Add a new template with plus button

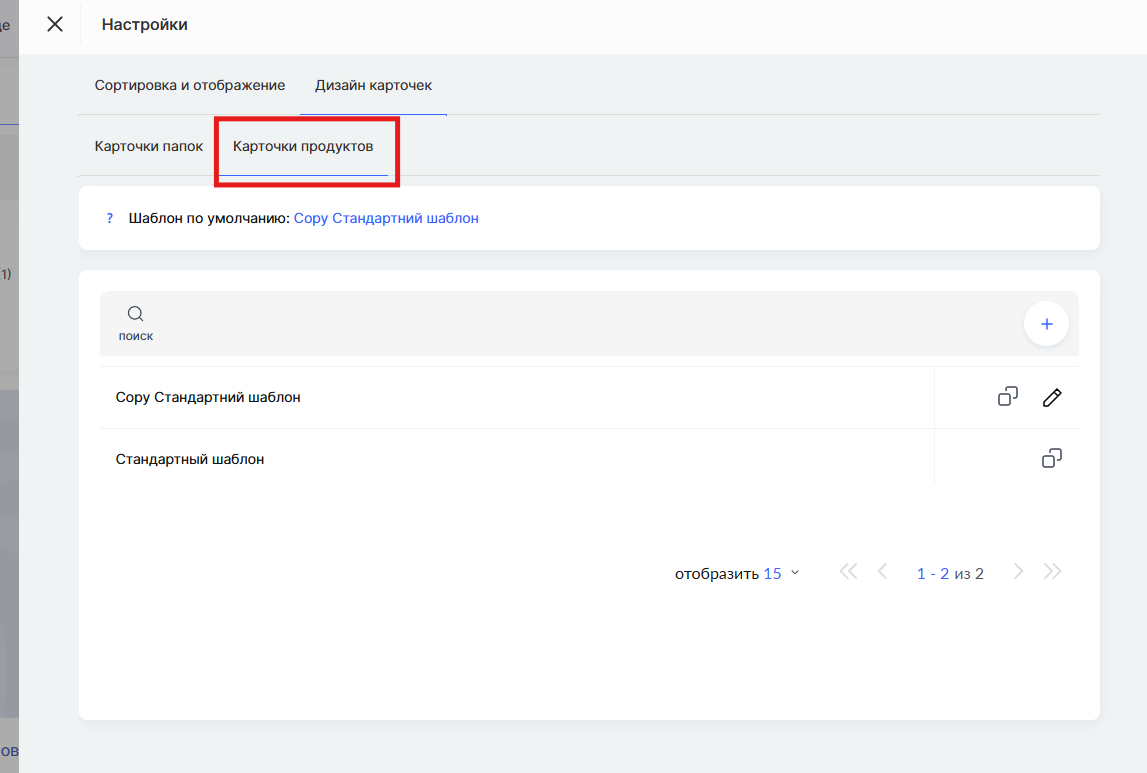coord(1046,324)
